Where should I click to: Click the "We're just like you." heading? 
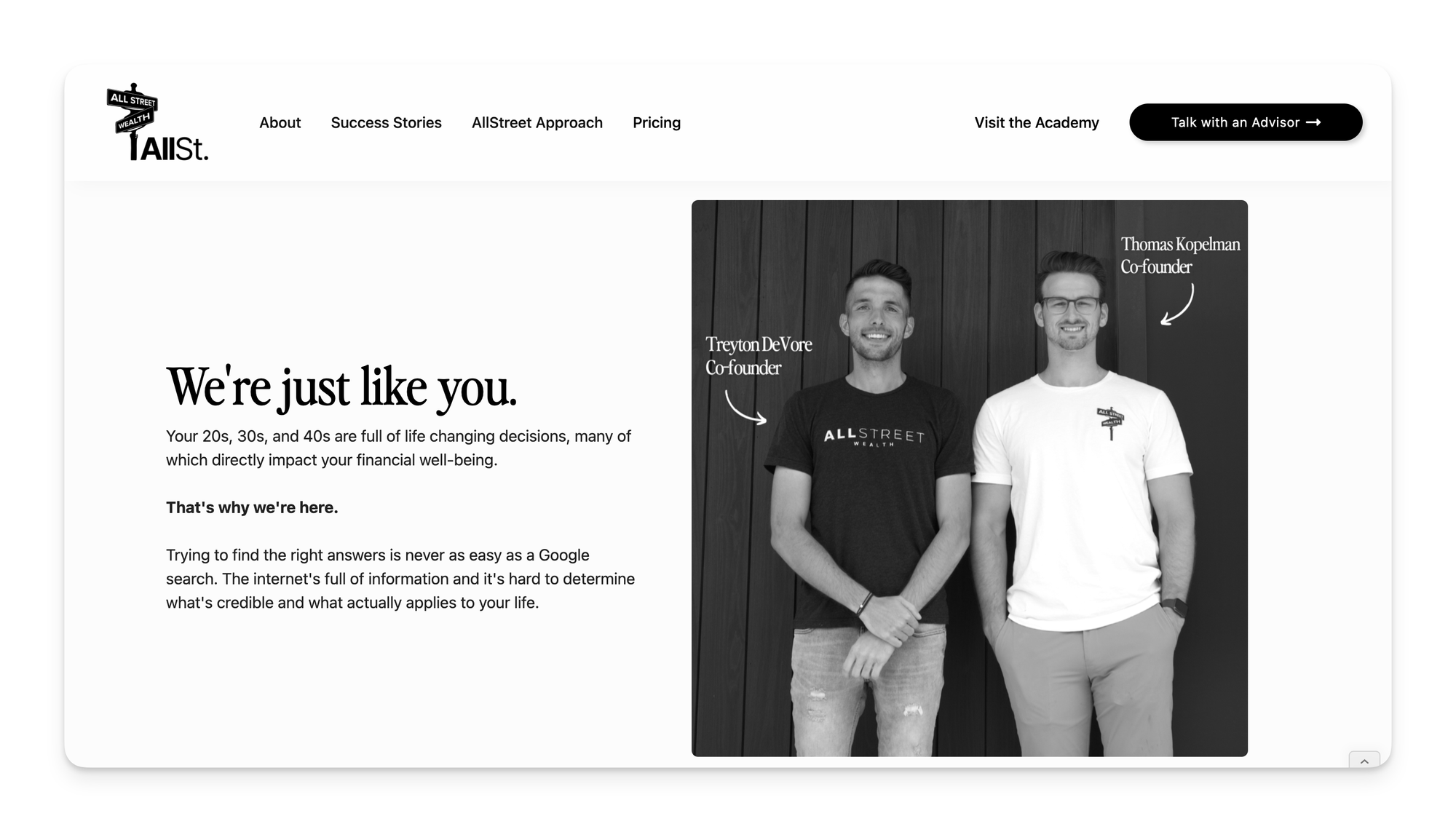[x=341, y=387]
